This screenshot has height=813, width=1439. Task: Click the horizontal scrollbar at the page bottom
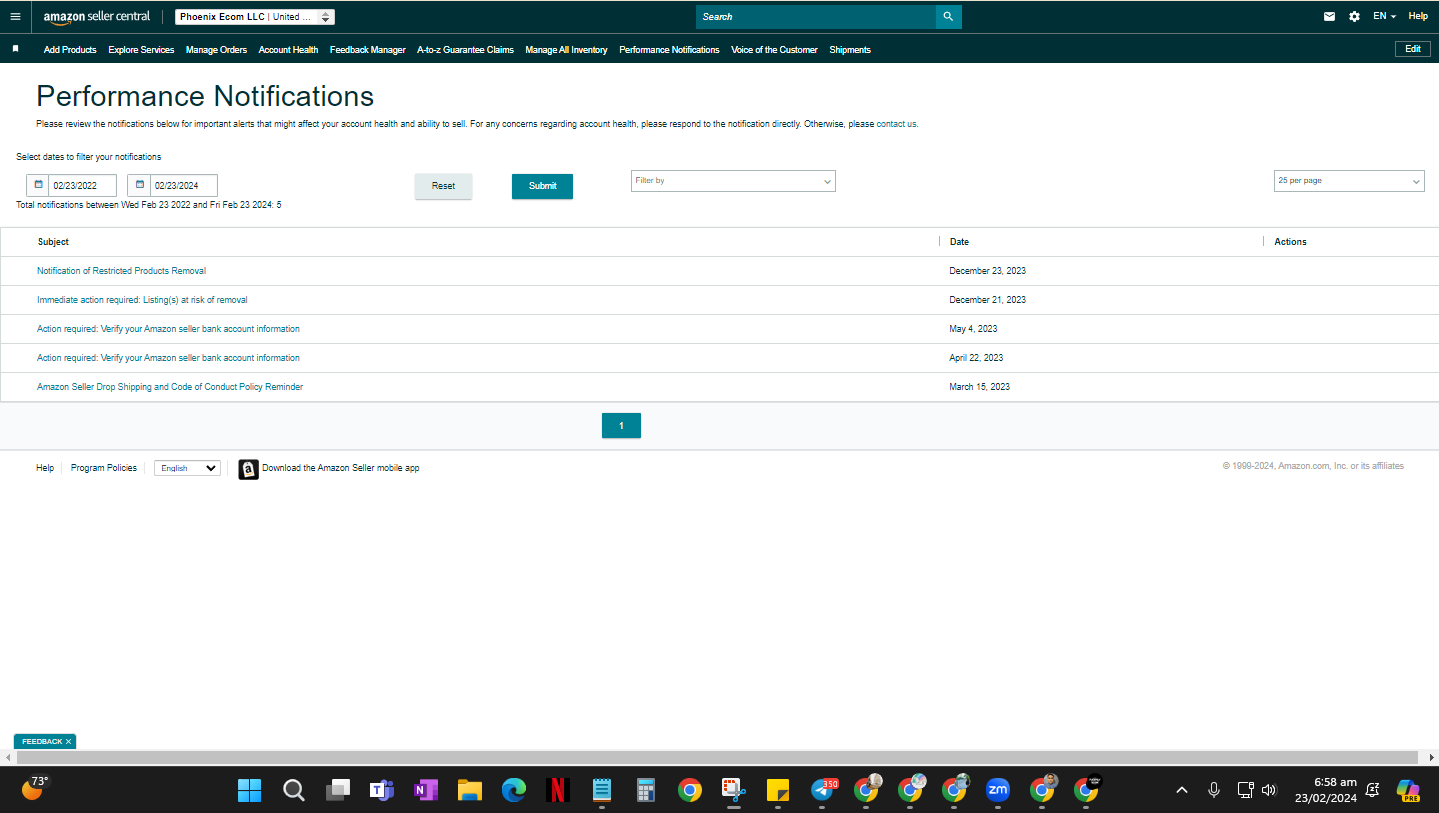coord(719,758)
